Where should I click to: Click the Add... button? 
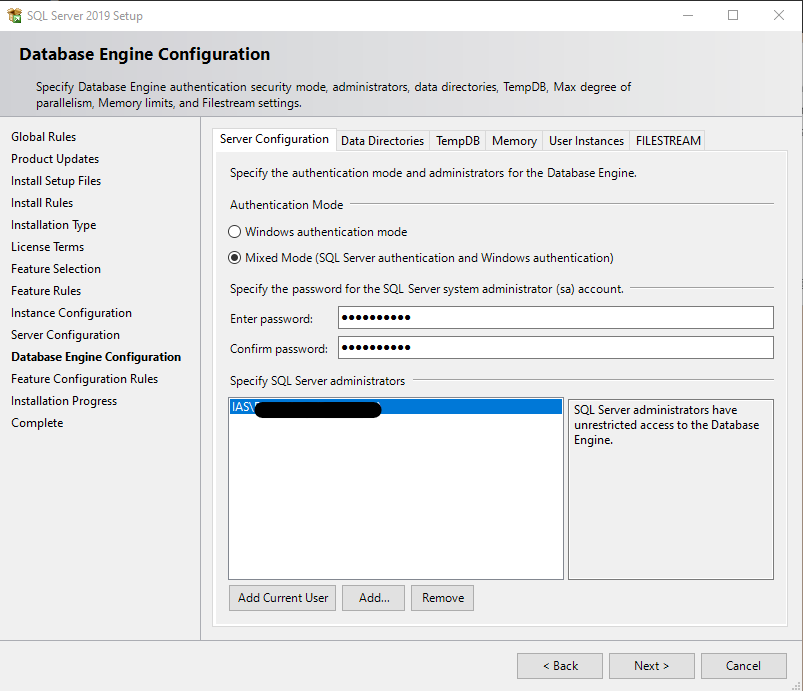coord(374,598)
